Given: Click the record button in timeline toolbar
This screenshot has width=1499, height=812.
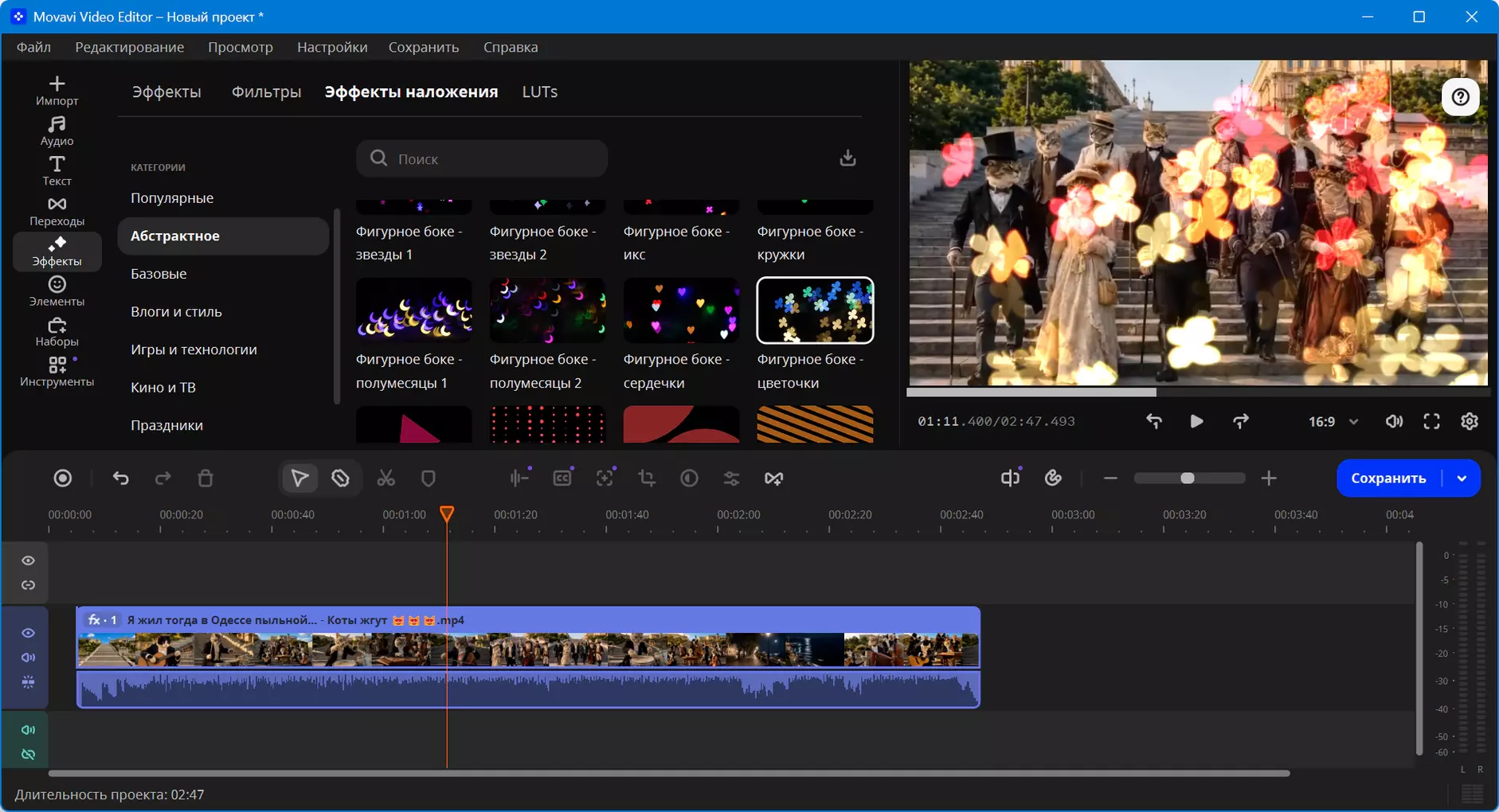Looking at the screenshot, I should (x=63, y=478).
